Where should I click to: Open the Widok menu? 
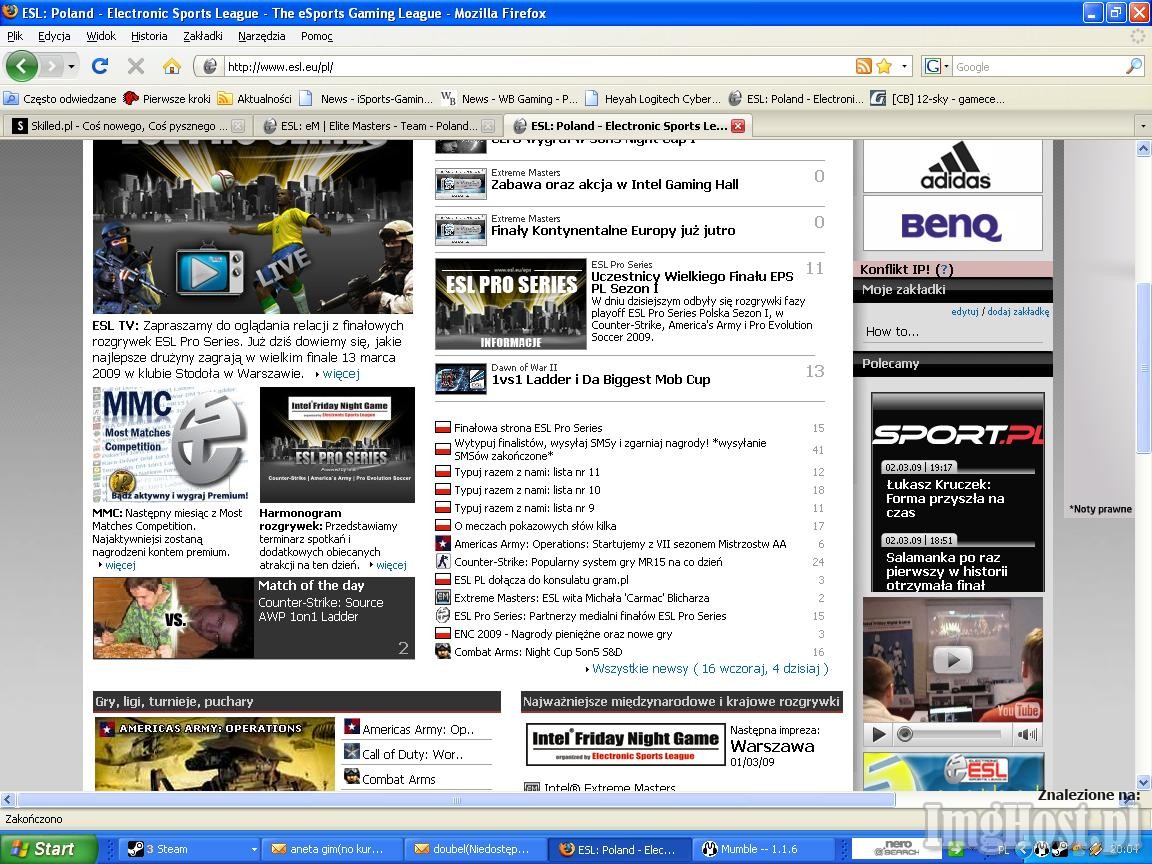101,36
